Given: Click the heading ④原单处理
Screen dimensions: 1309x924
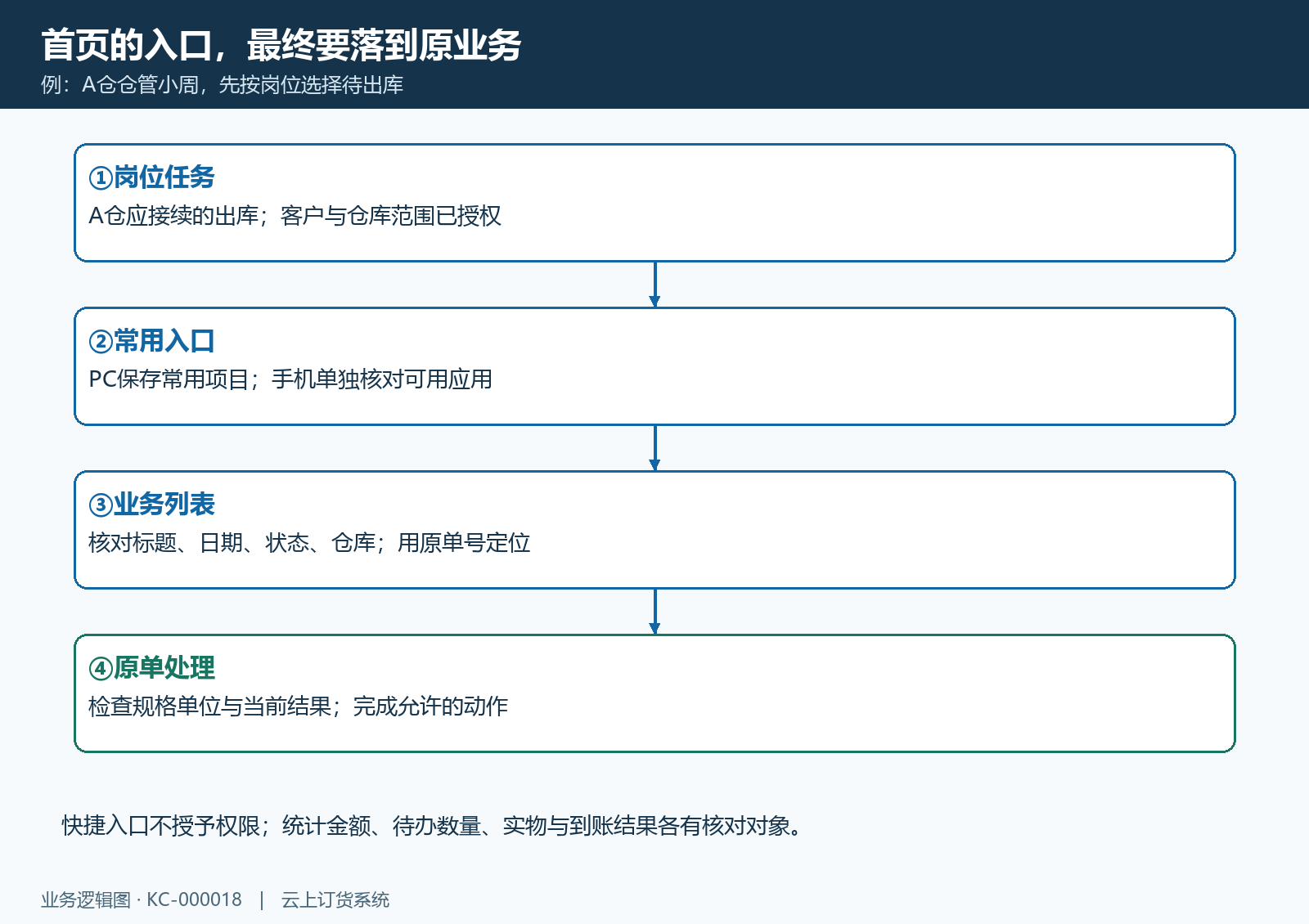Looking at the screenshot, I should [x=151, y=667].
